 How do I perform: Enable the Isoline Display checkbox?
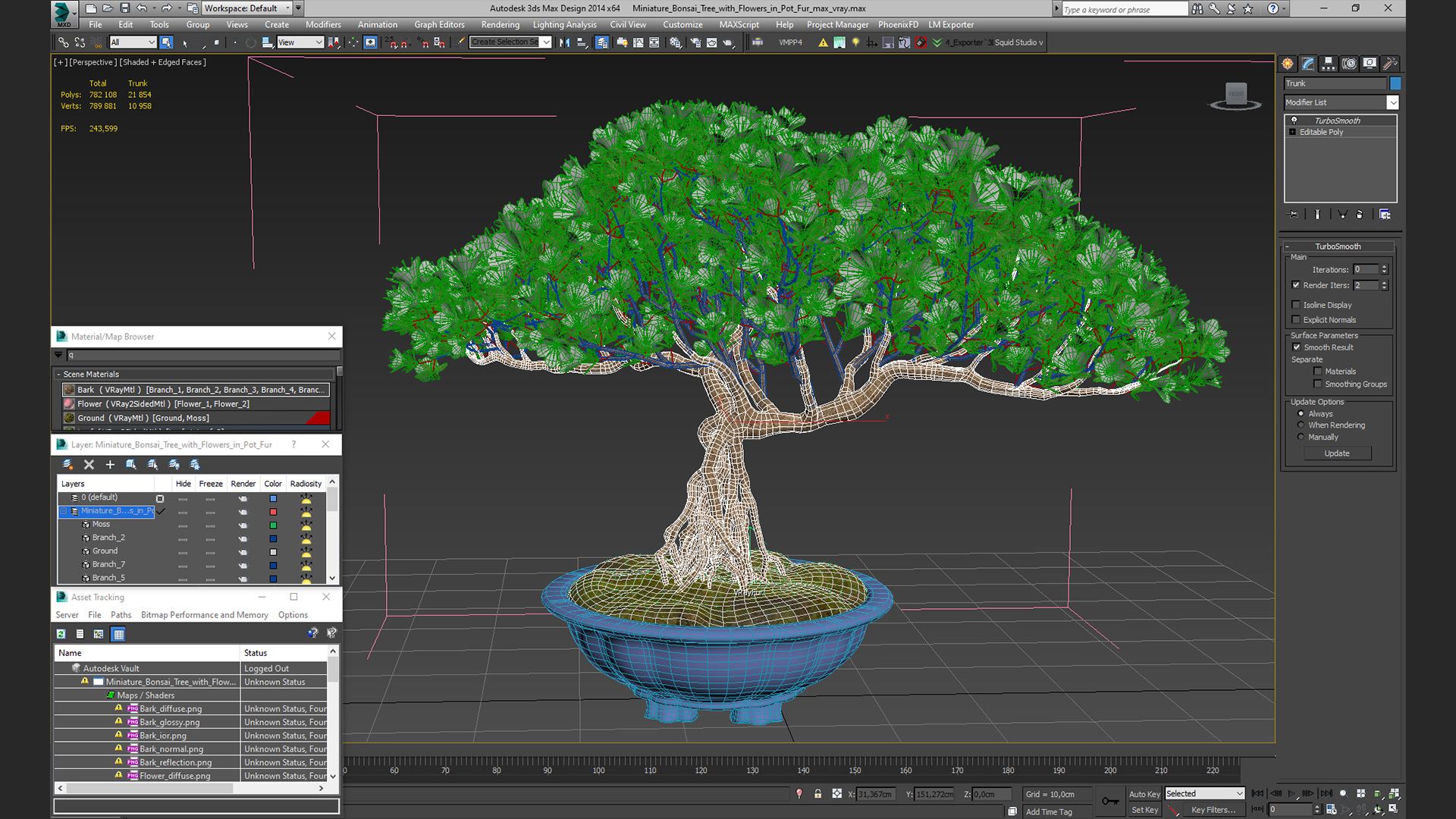coord(1296,305)
